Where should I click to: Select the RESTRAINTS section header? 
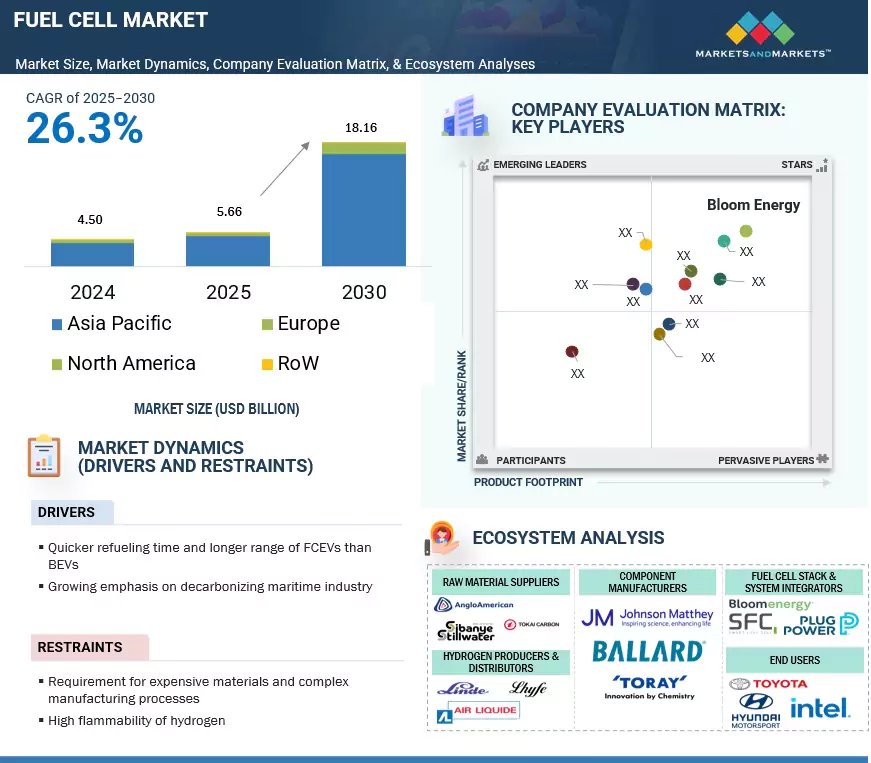click(80, 647)
